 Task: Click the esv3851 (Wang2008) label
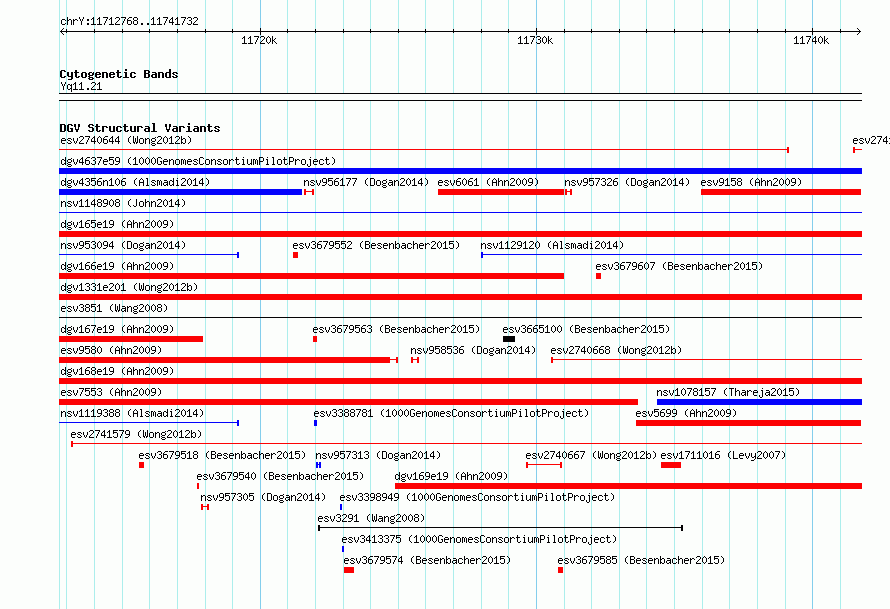pyautogui.click(x=114, y=308)
